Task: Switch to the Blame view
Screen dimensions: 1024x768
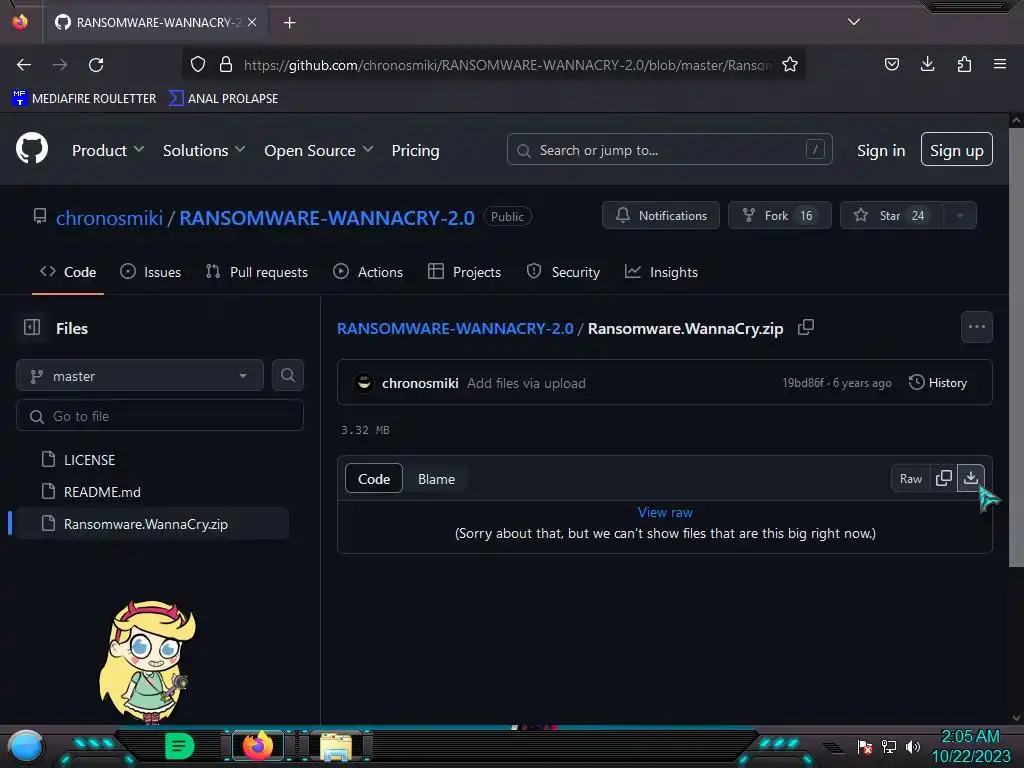Action: [x=436, y=479]
